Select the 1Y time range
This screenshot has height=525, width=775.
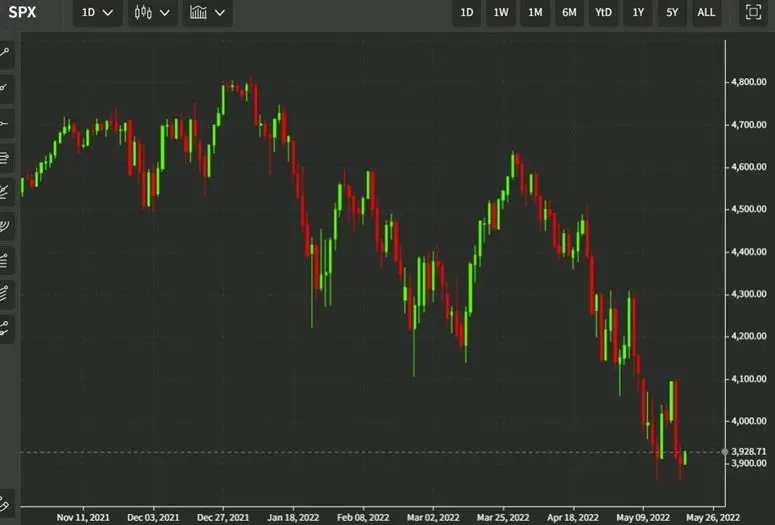(638, 13)
